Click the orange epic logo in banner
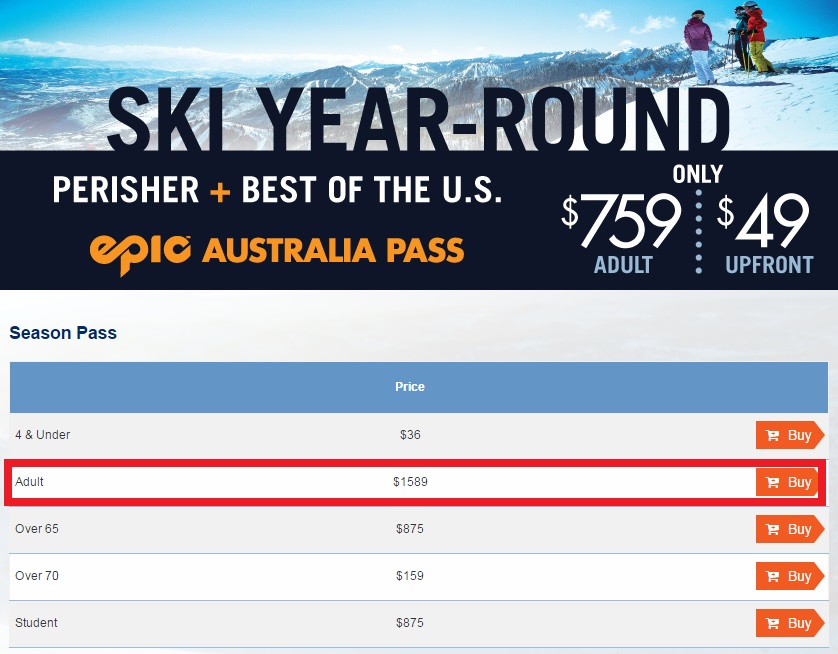The width and height of the screenshot is (838, 654). click(141, 254)
